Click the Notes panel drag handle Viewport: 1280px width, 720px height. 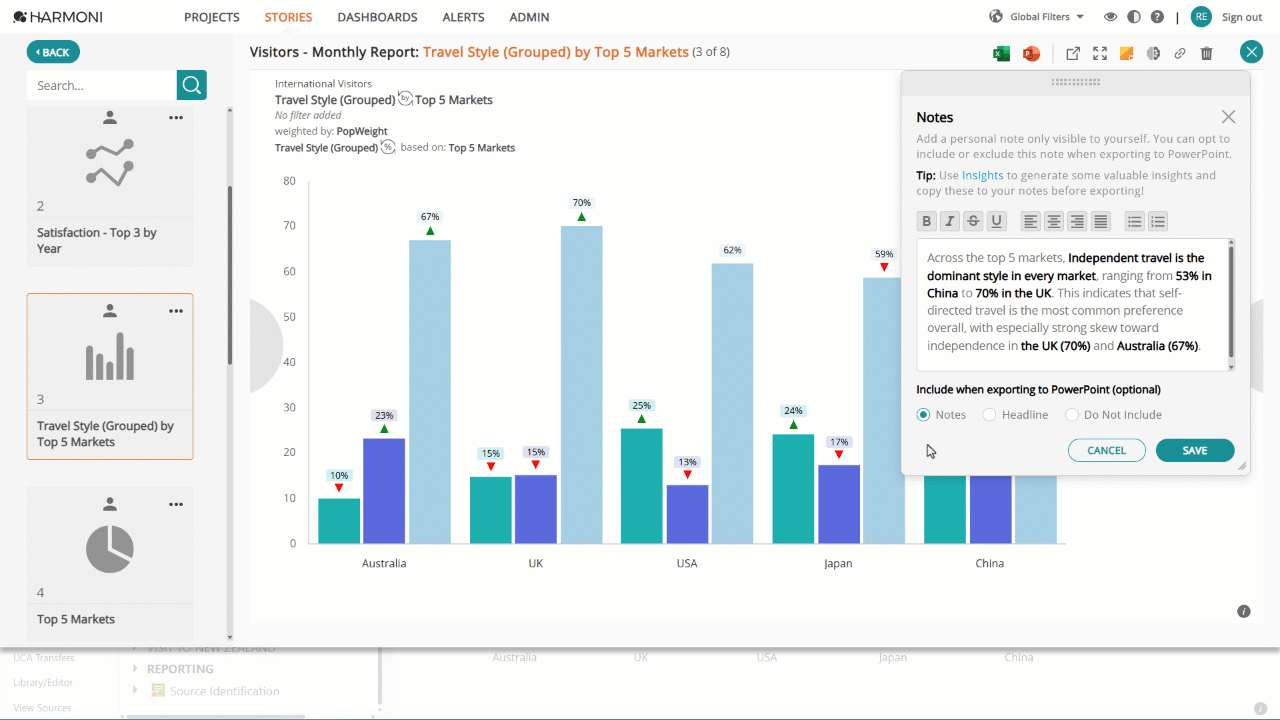1076,82
